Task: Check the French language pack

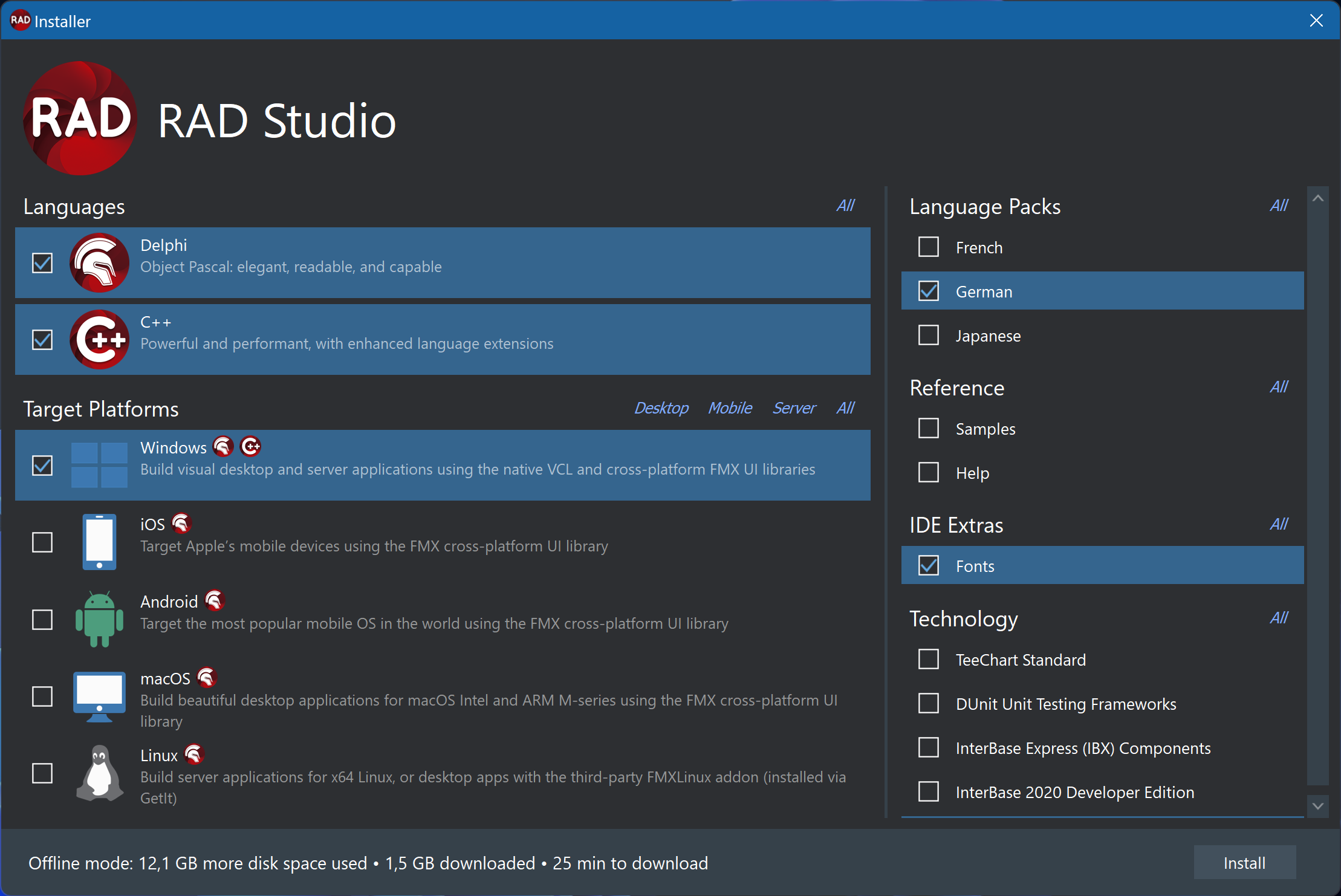Action: click(x=929, y=247)
